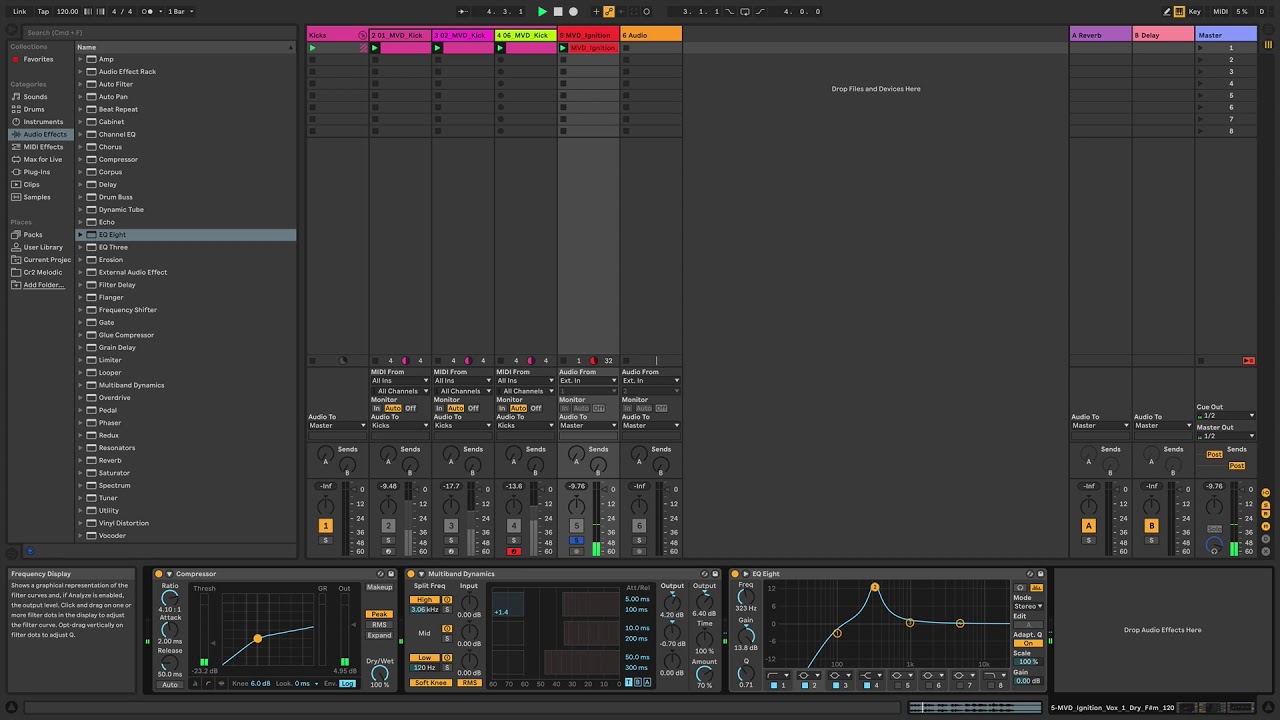Click the Makeup button in Compressor
The width and height of the screenshot is (1280, 720).
pyautogui.click(x=379, y=587)
